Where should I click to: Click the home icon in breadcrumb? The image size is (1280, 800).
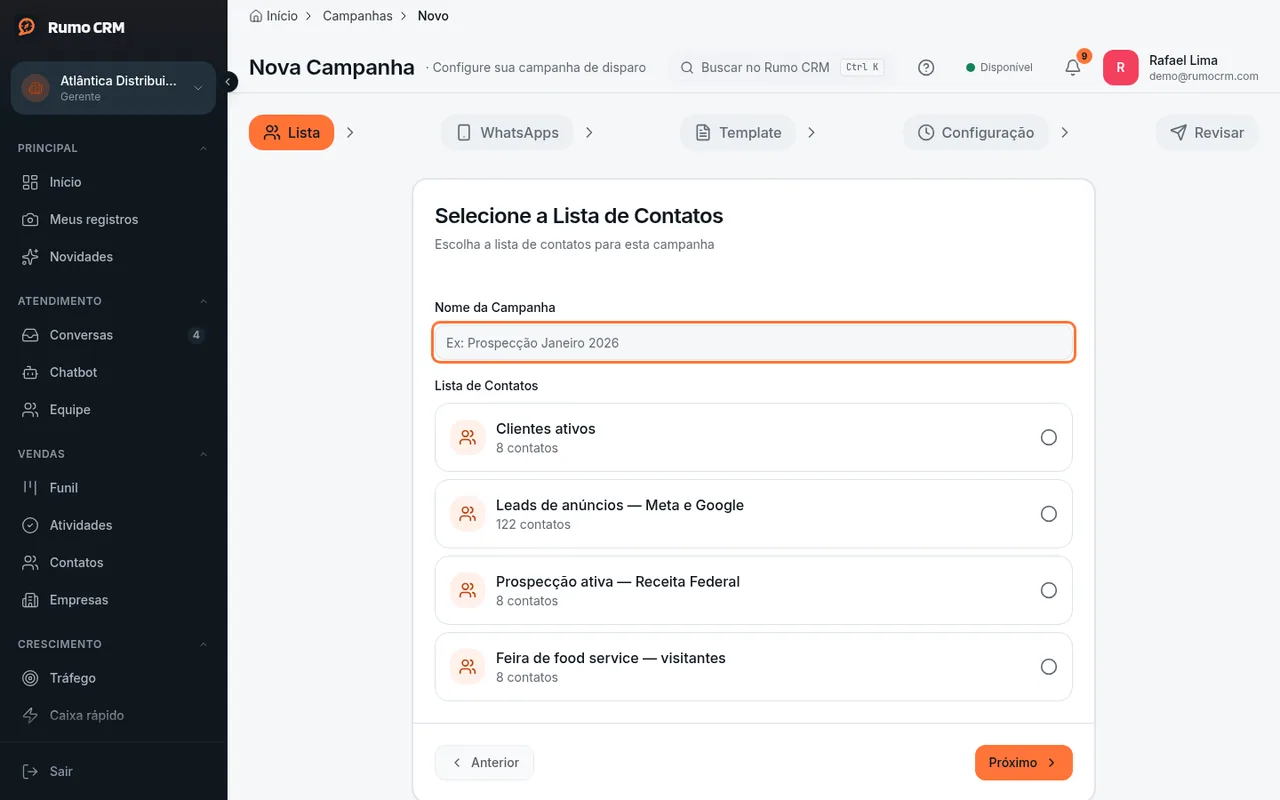[x=256, y=16]
